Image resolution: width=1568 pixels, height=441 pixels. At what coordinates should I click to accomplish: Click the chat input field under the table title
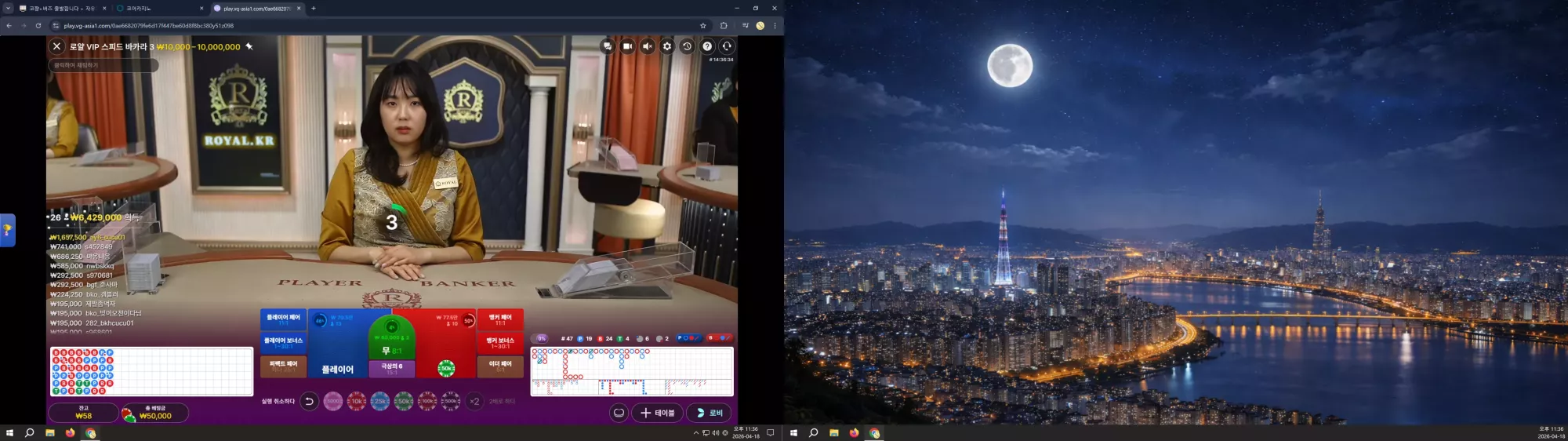click(103, 65)
